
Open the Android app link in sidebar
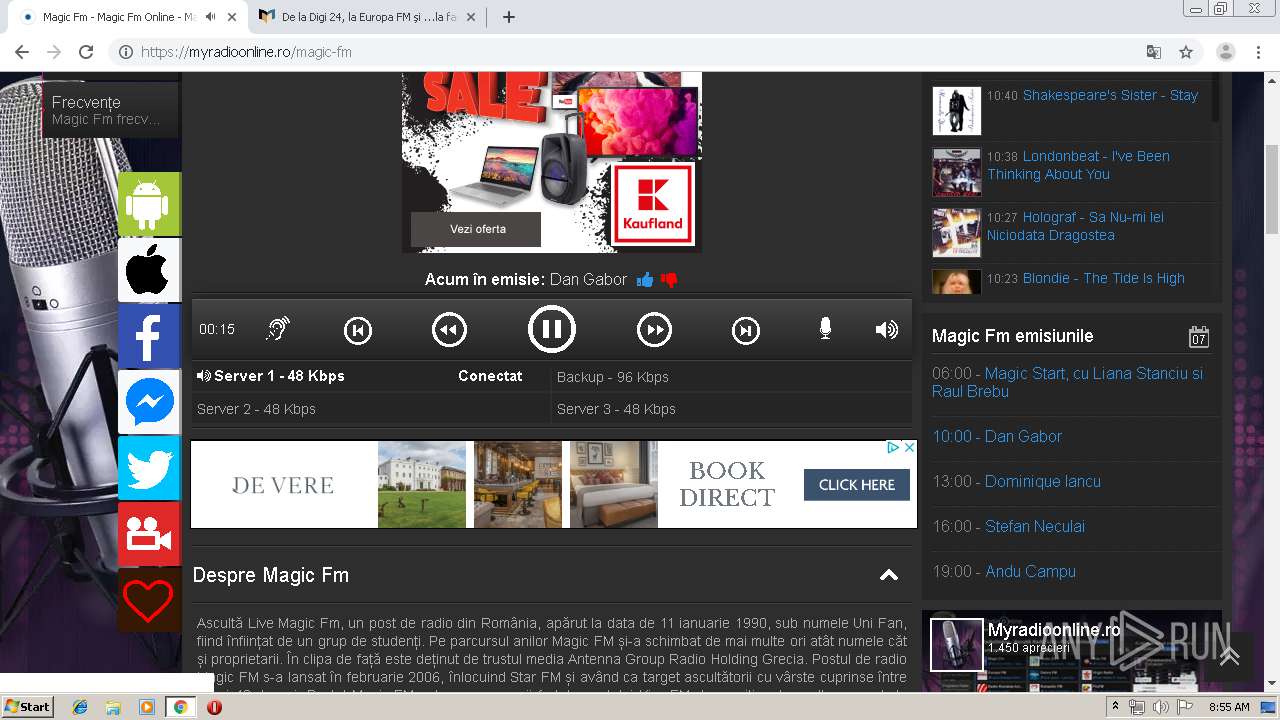149,204
